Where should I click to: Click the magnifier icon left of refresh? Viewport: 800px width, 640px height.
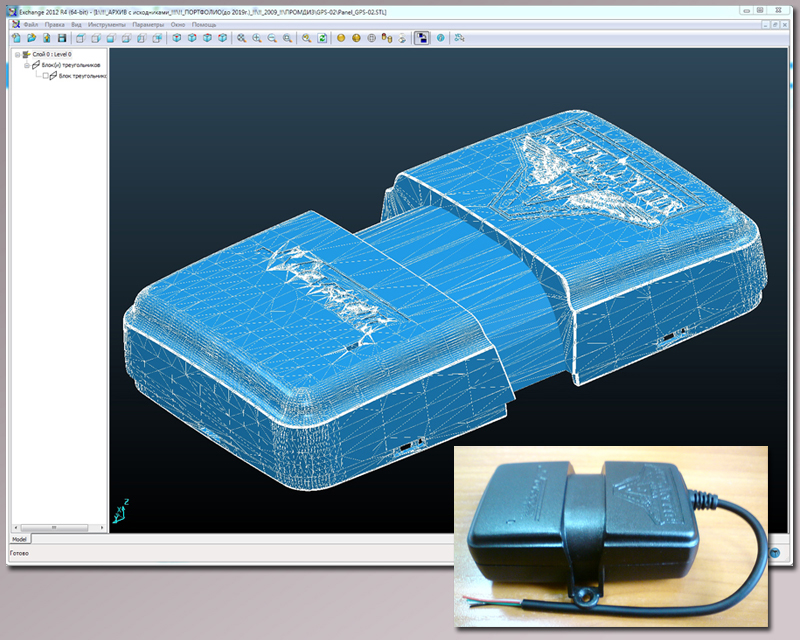[x=307, y=38]
